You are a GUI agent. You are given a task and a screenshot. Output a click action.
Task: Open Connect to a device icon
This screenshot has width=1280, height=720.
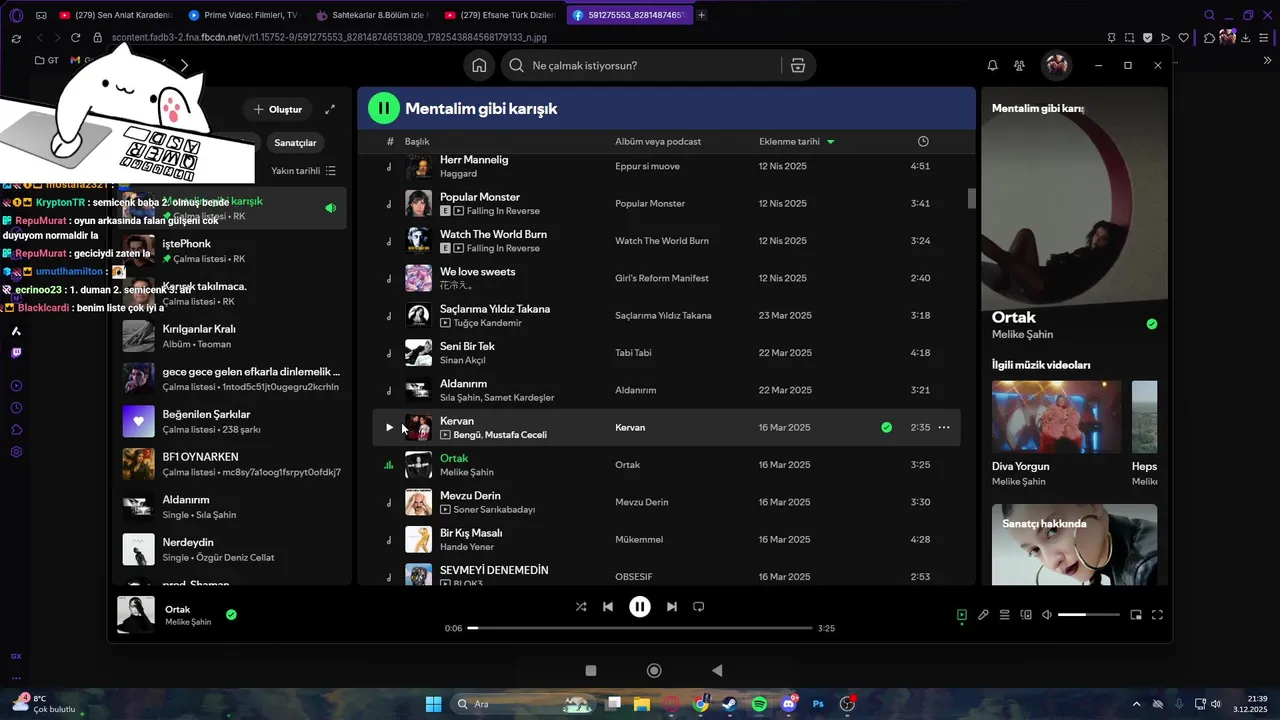tap(1026, 615)
